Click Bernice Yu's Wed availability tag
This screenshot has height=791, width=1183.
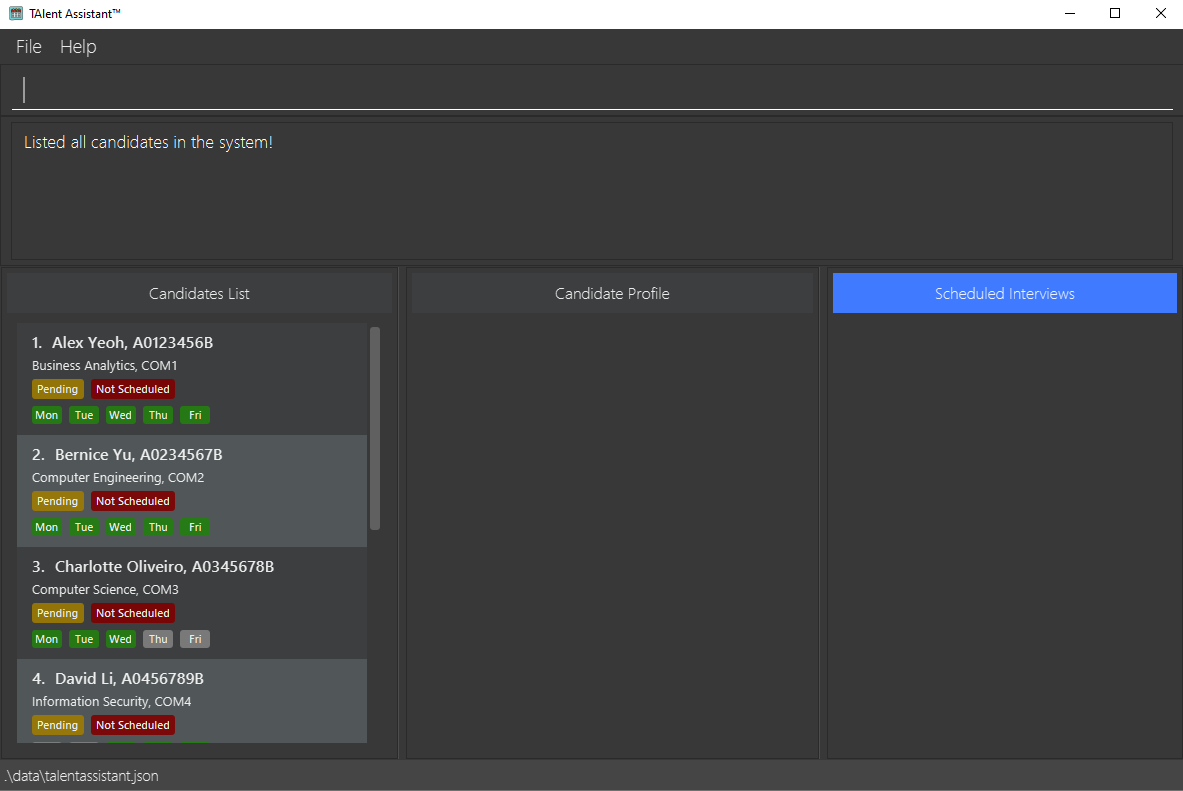click(x=120, y=527)
